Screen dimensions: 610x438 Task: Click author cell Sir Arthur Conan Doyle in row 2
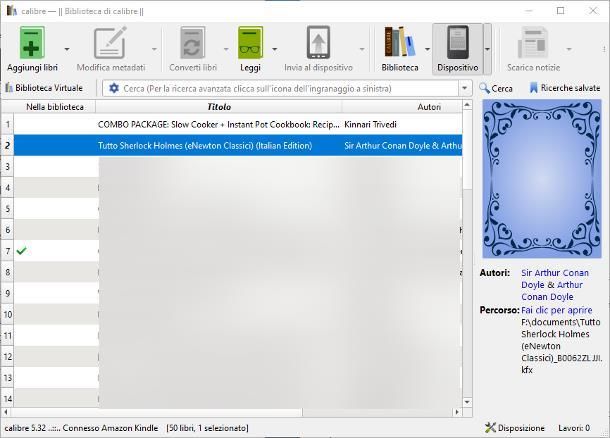(402, 145)
